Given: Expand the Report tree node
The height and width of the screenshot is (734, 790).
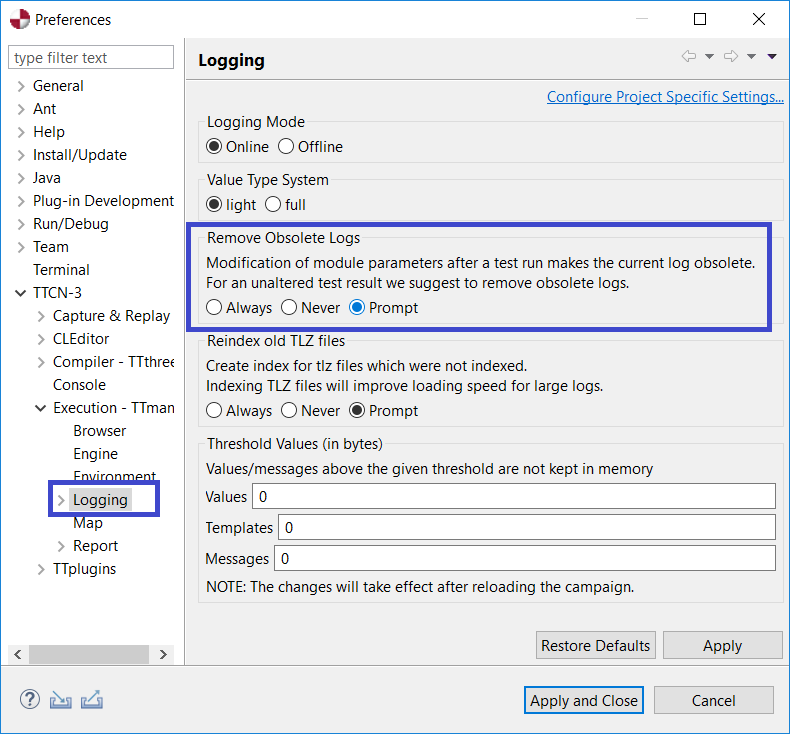Looking at the screenshot, I should (x=61, y=546).
